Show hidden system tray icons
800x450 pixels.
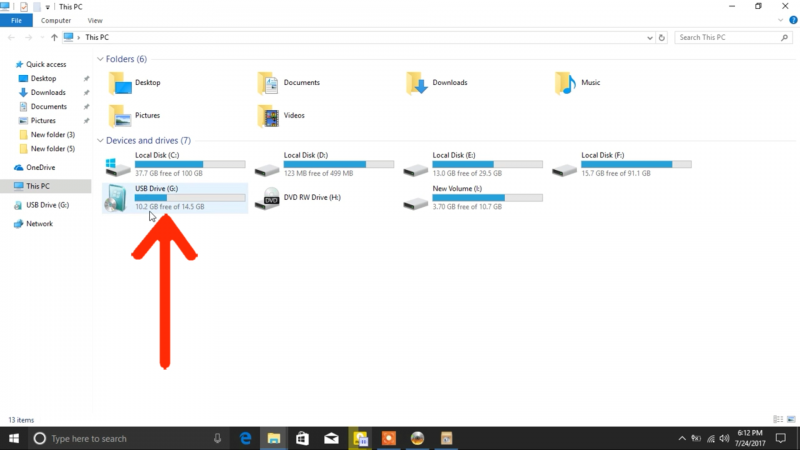coord(682,438)
